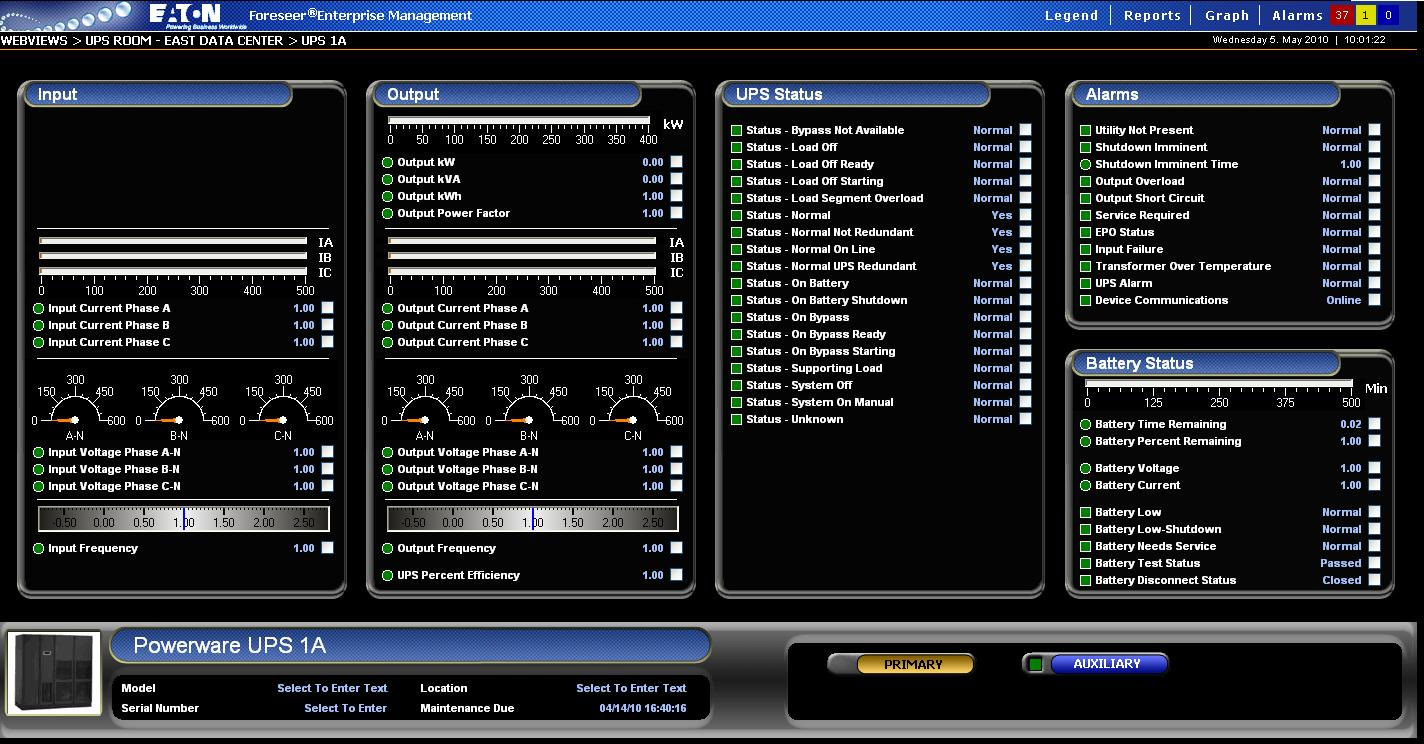Click green square for Status - On Bypass
The height and width of the screenshot is (744, 1424).
[x=737, y=317]
